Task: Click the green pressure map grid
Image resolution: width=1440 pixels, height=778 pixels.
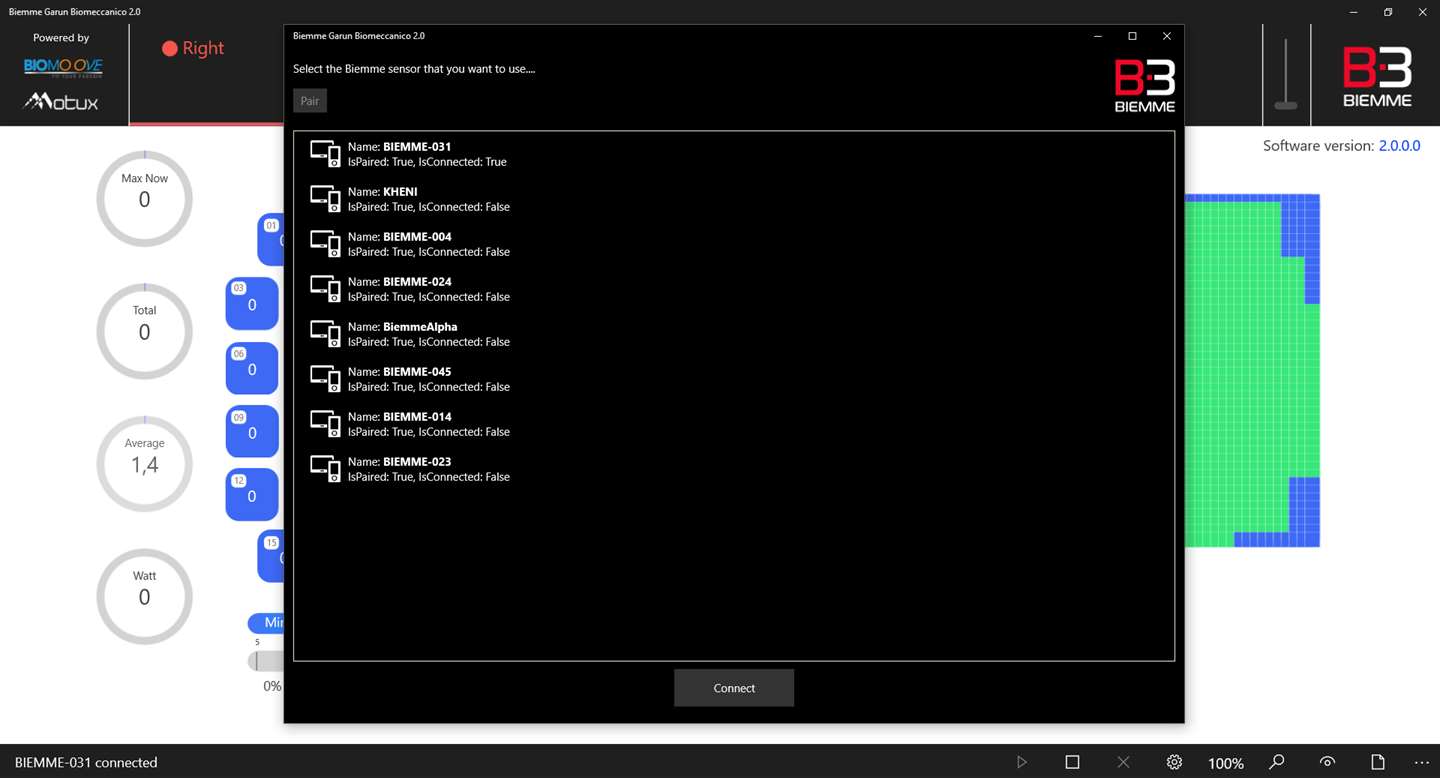Action: pyautogui.click(x=1252, y=371)
